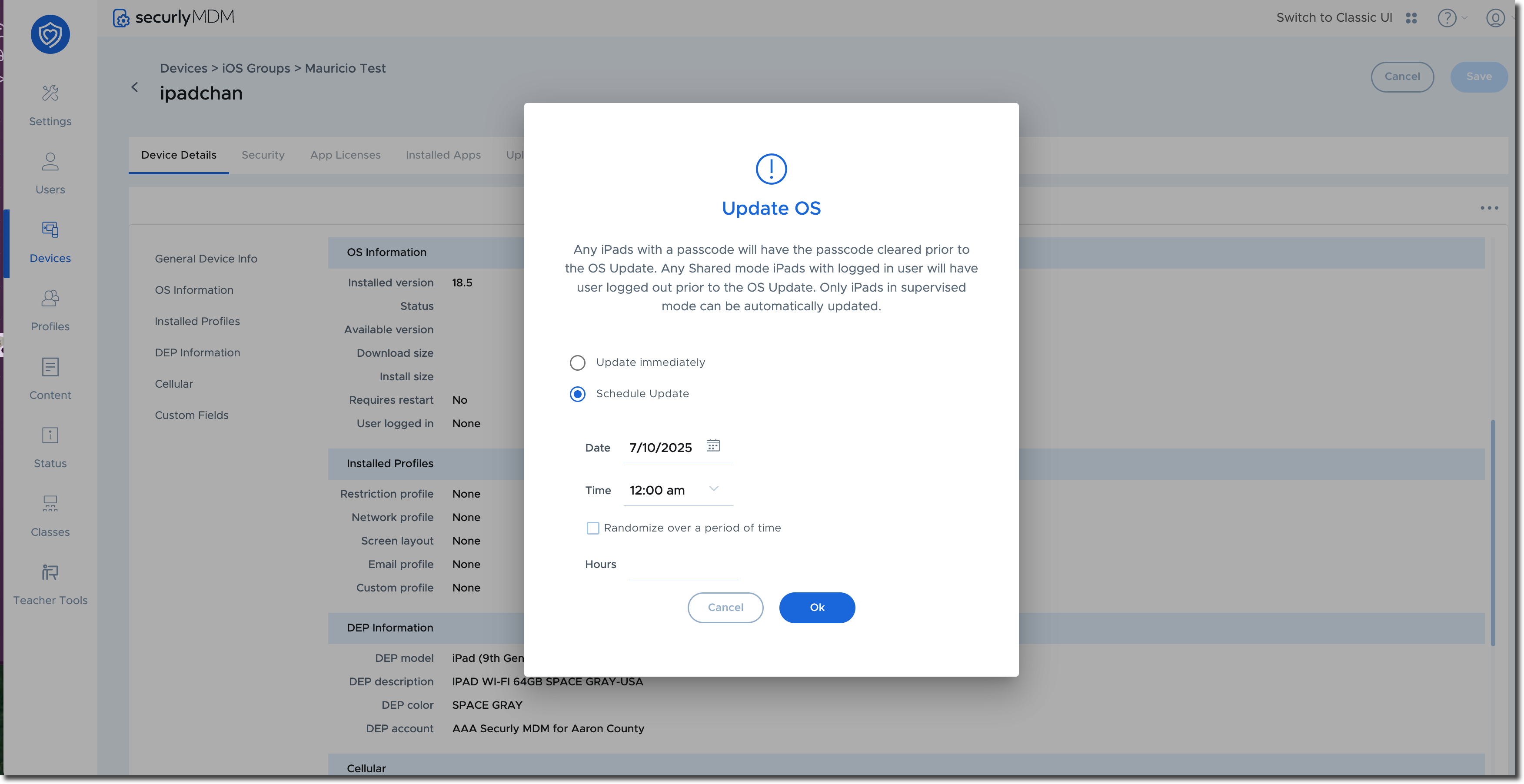1524x784 pixels.
Task: Click the securlyMDM logo icon
Action: (x=121, y=18)
